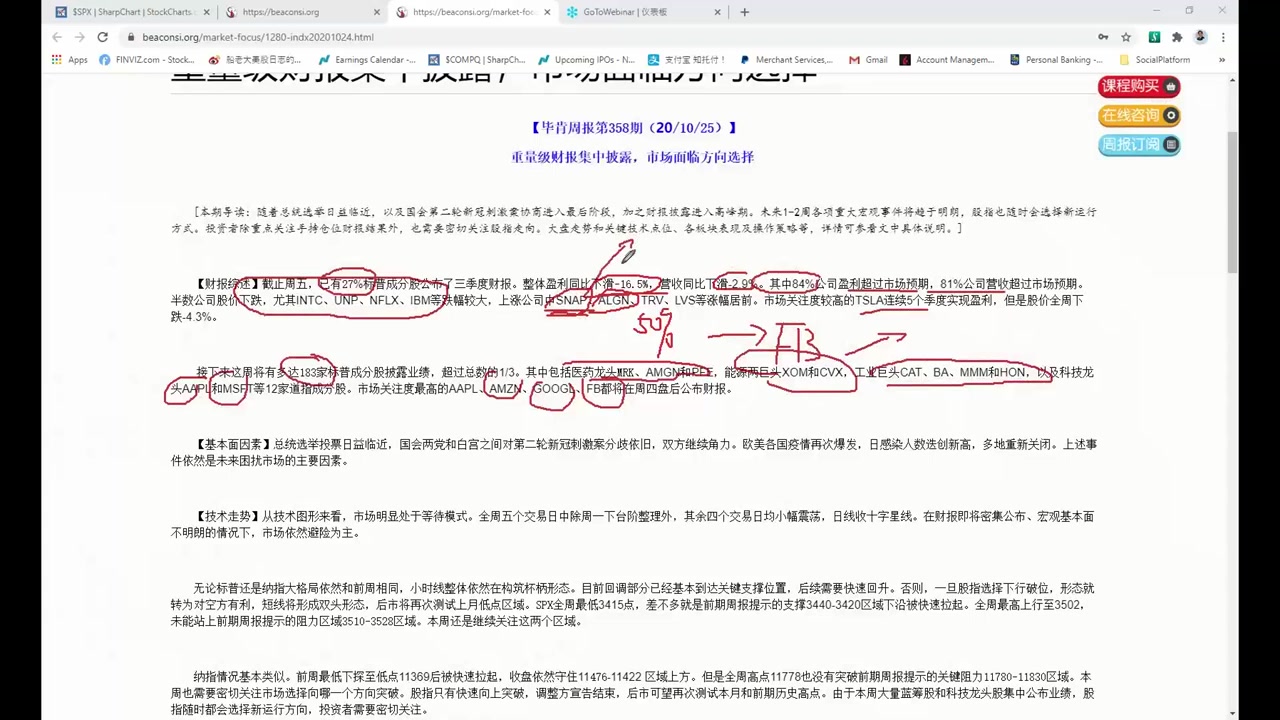Close the GoToWebinar tab
Viewport: 1280px width, 720px height.
717,12
